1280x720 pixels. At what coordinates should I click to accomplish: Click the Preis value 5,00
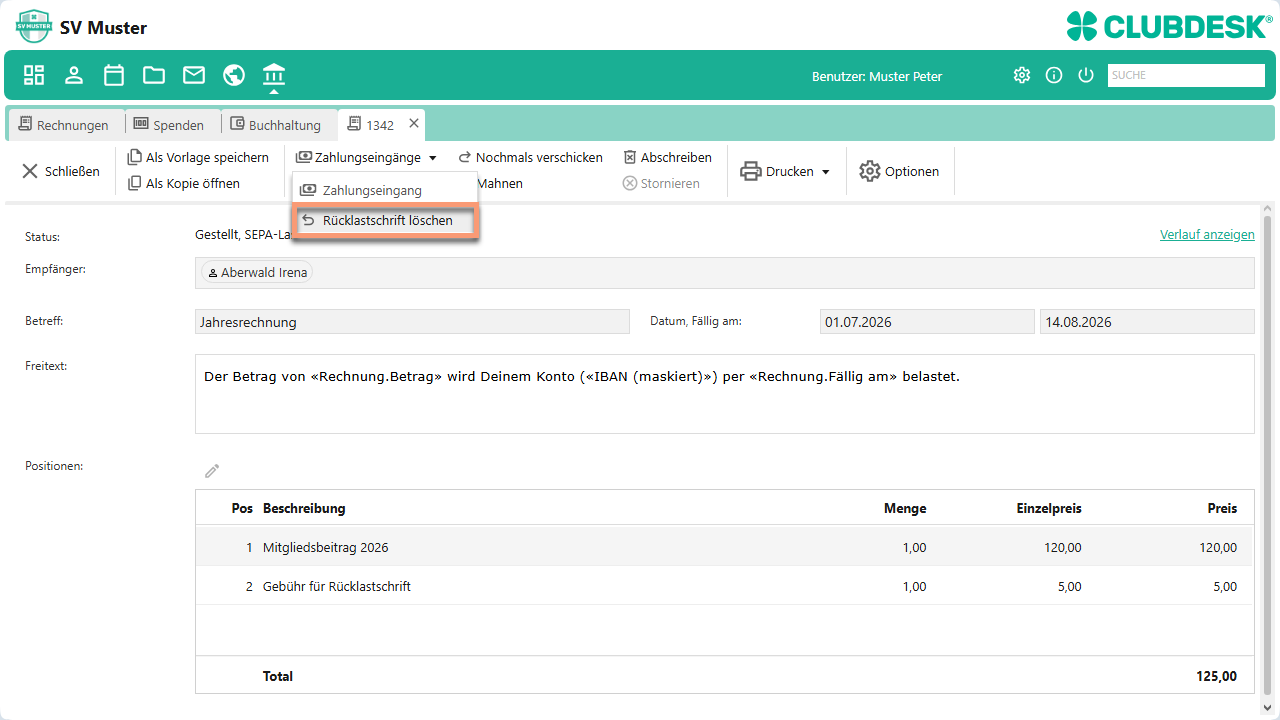[1225, 586]
